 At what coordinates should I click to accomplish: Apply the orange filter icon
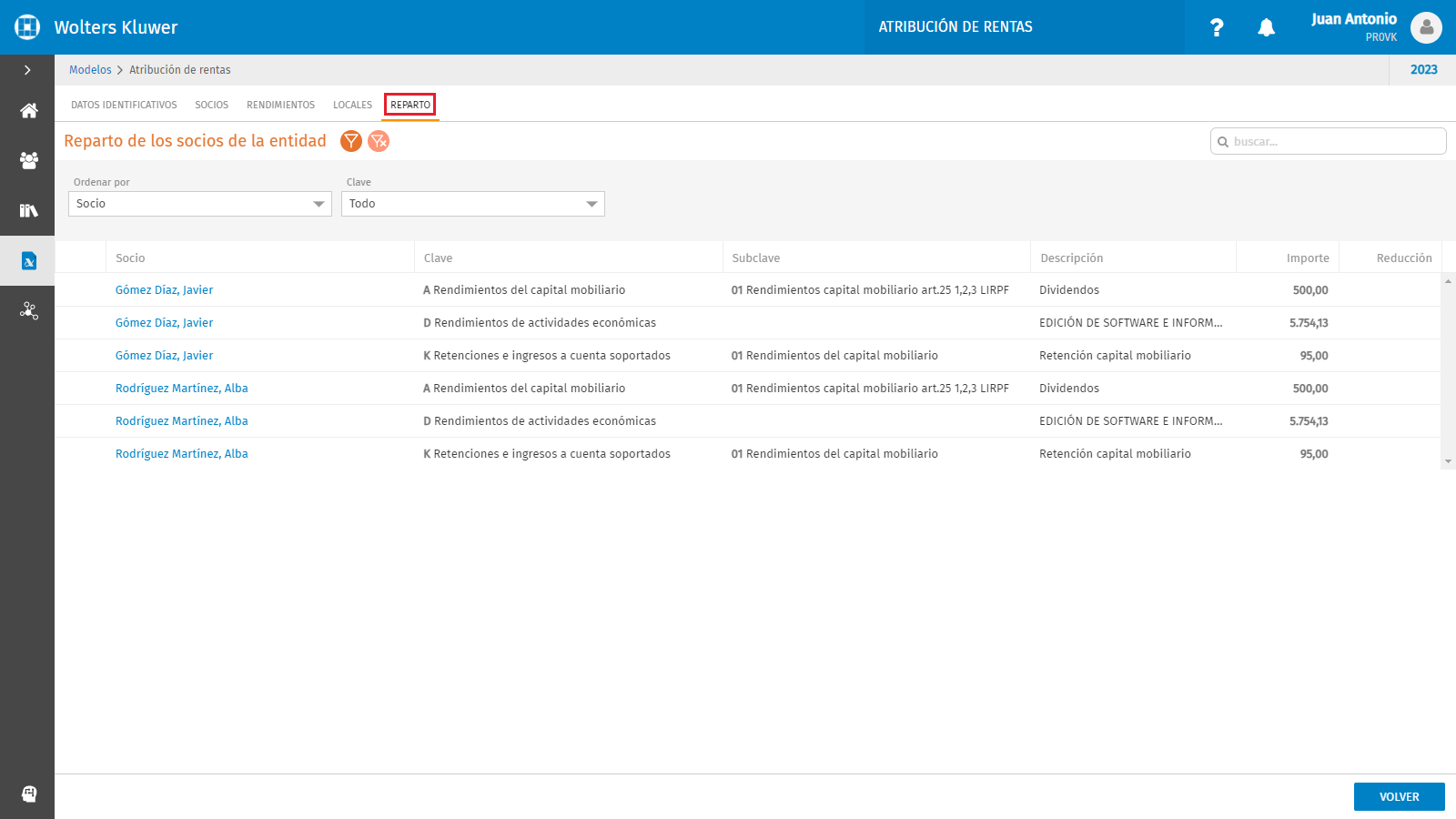[351, 141]
